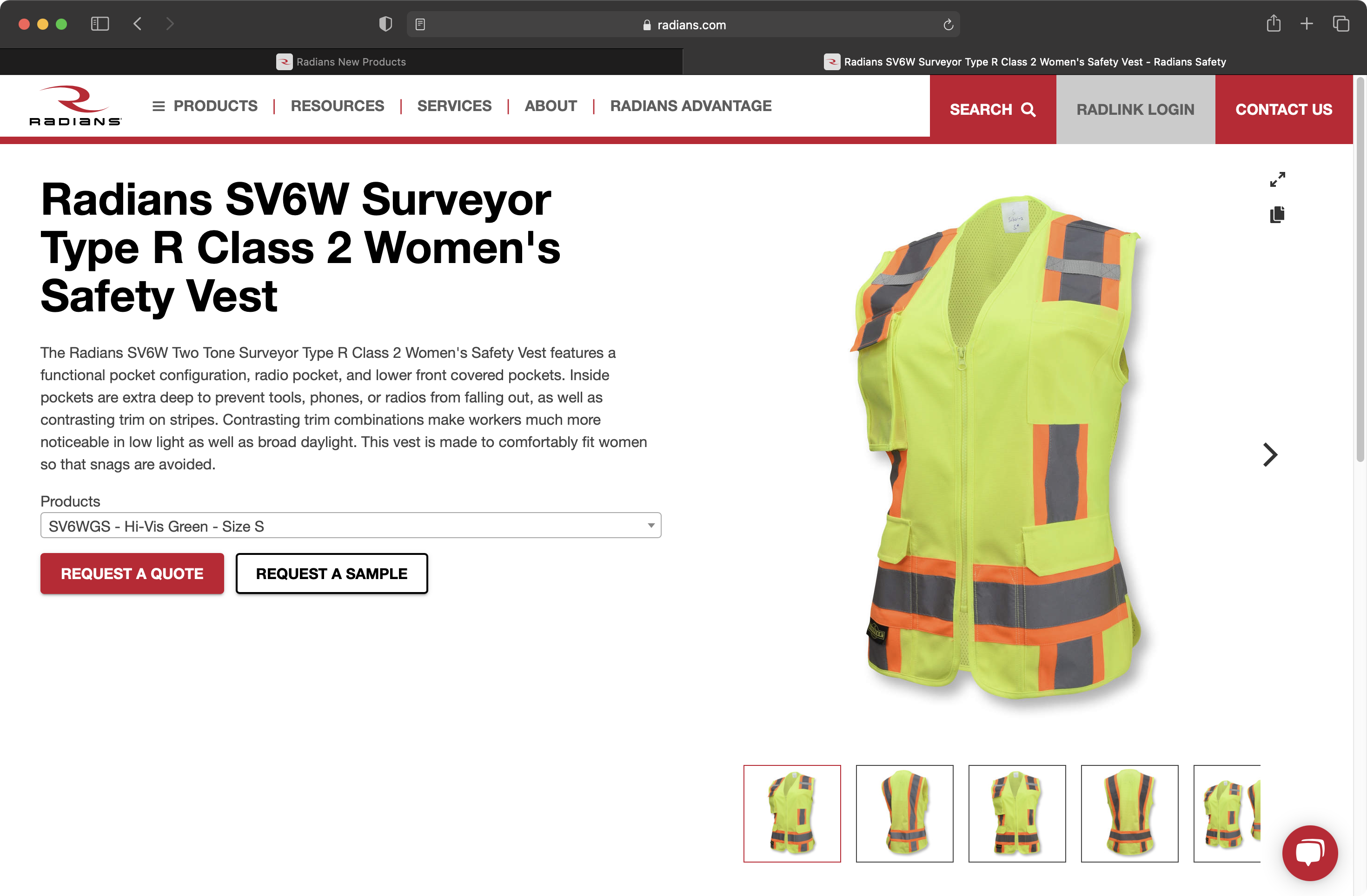
Task: Open the RADIANS ADVANTAGE menu
Action: (690, 106)
